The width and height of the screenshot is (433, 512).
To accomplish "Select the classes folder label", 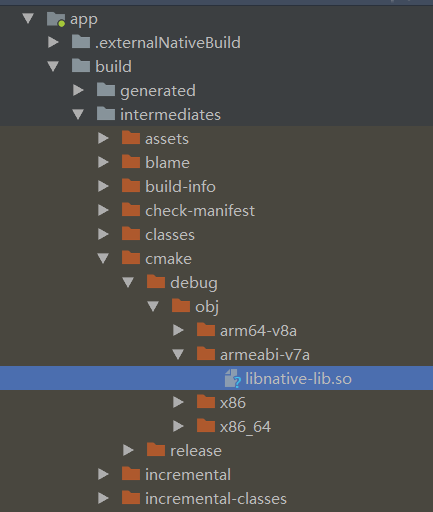I will click(x=170, y=235).
